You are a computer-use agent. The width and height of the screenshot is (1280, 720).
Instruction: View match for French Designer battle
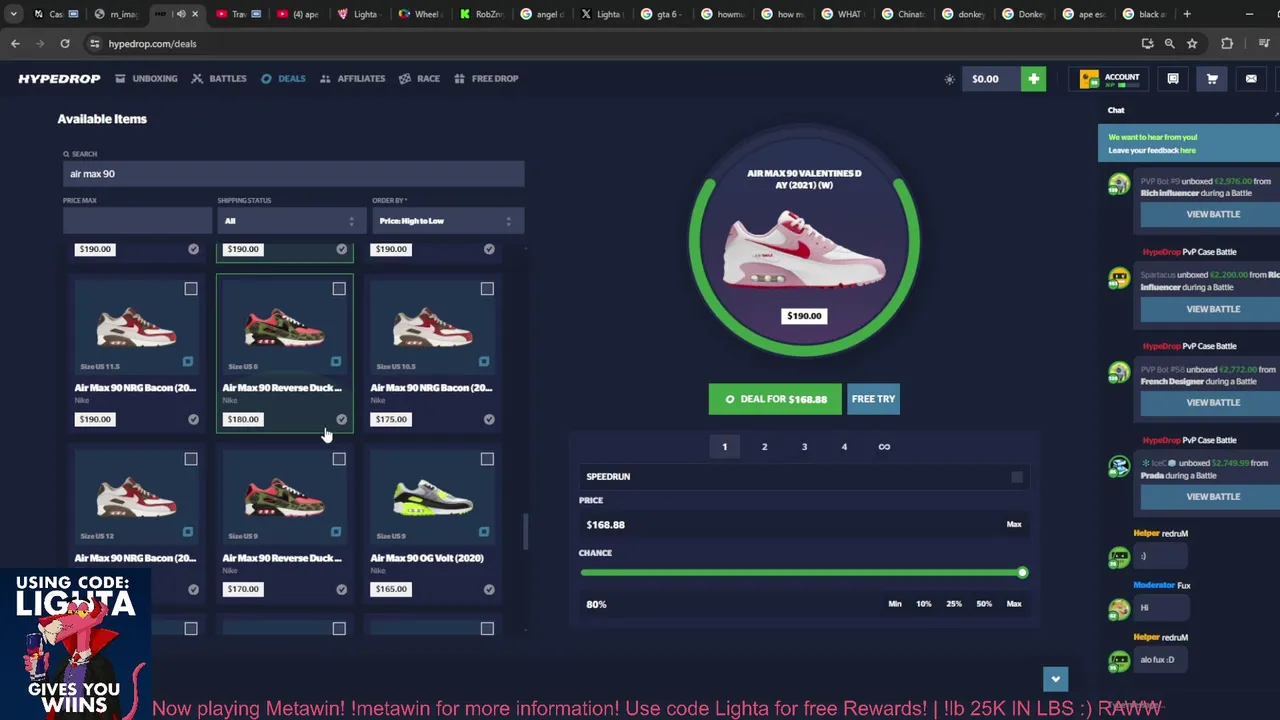[1212, 402]
